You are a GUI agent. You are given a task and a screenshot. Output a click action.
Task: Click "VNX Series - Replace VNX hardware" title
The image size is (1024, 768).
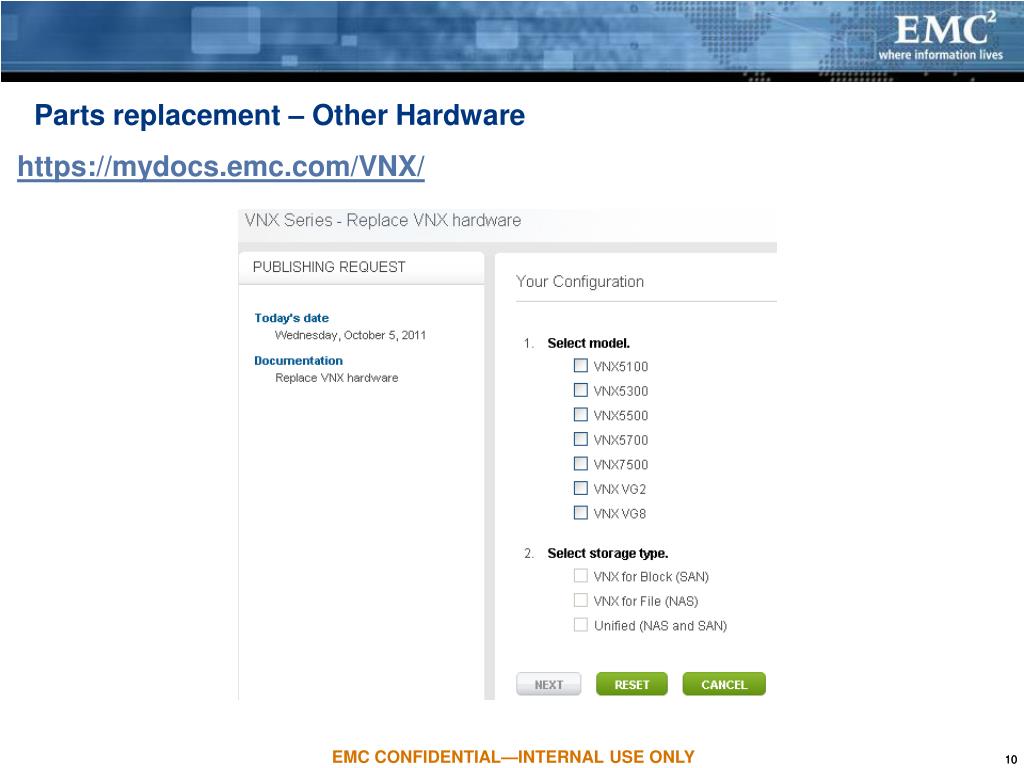click(383, 220)
